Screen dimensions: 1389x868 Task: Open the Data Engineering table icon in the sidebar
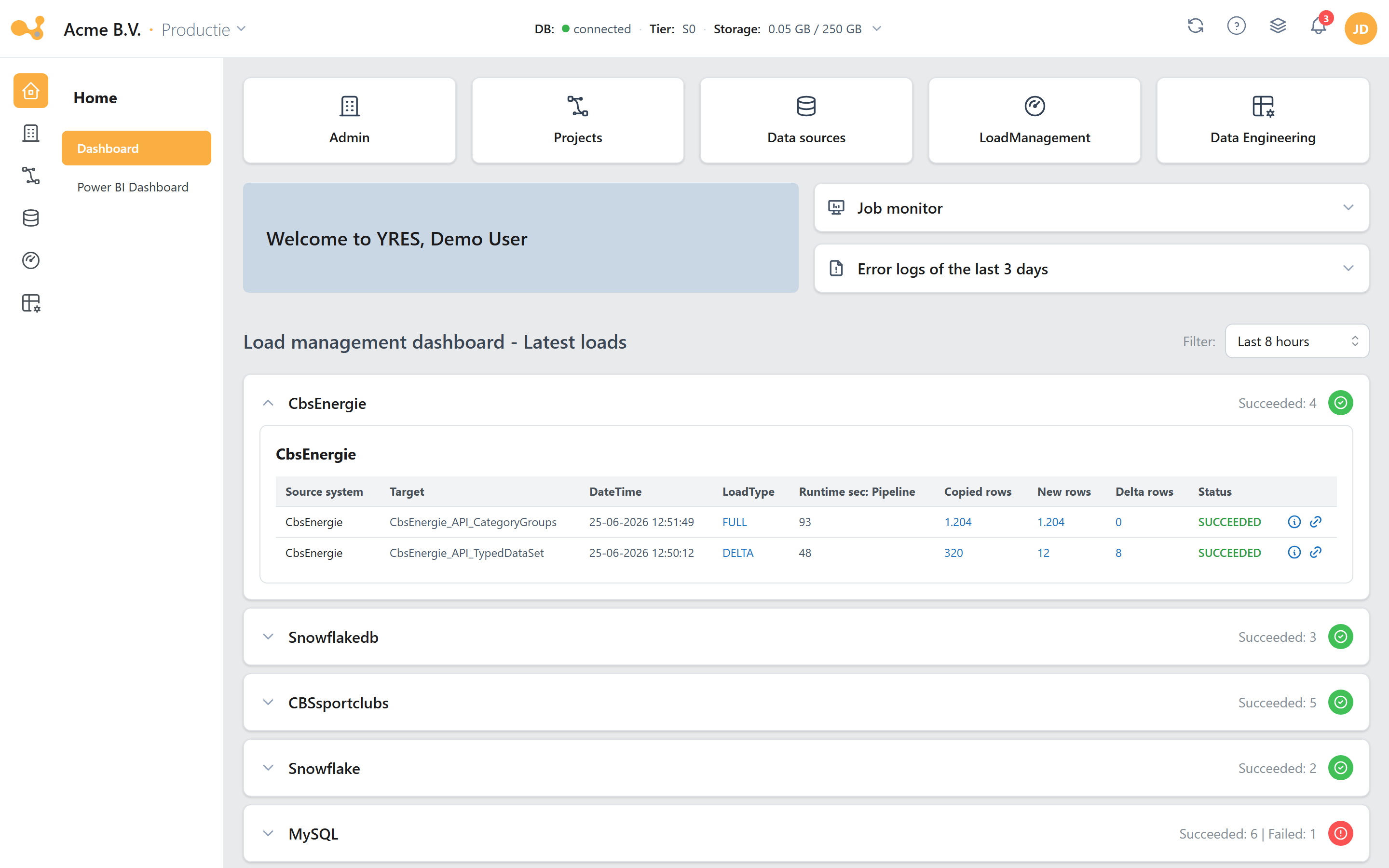click(x=31, y=303)
